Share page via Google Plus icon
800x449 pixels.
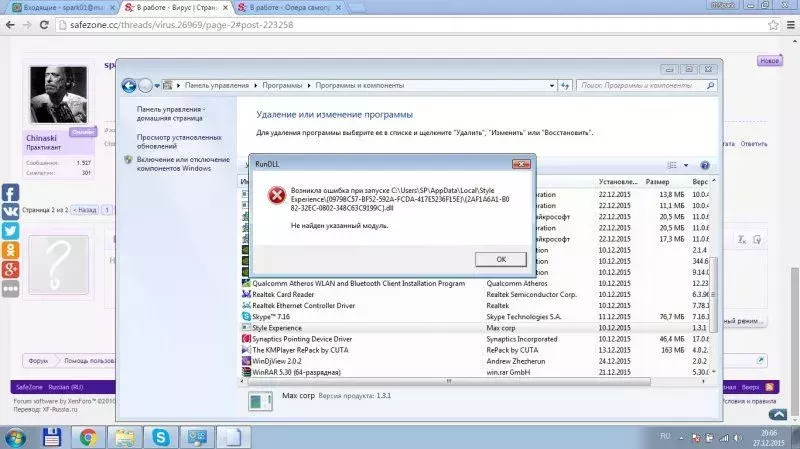point(11,269)
